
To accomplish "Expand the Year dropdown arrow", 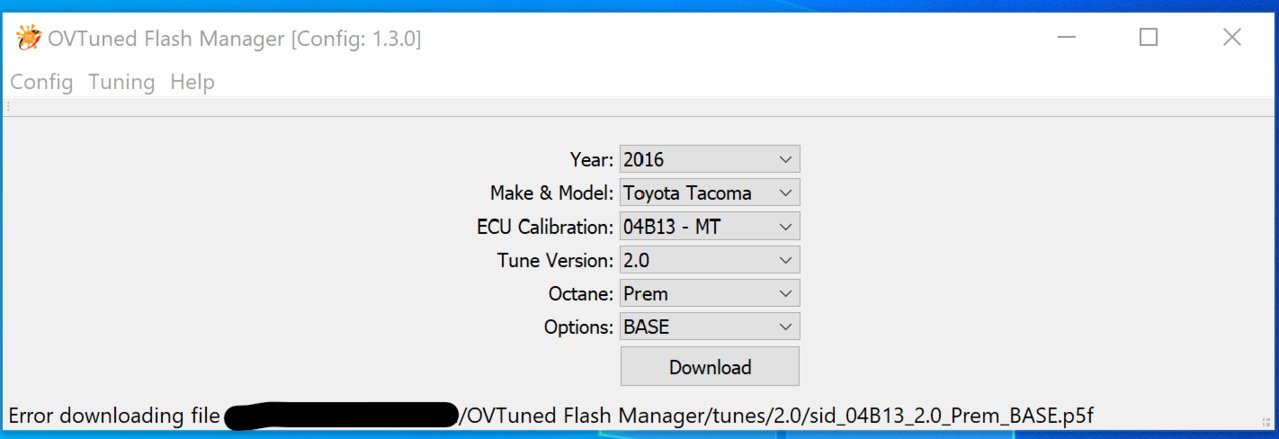I will click(x=786, y=159).
